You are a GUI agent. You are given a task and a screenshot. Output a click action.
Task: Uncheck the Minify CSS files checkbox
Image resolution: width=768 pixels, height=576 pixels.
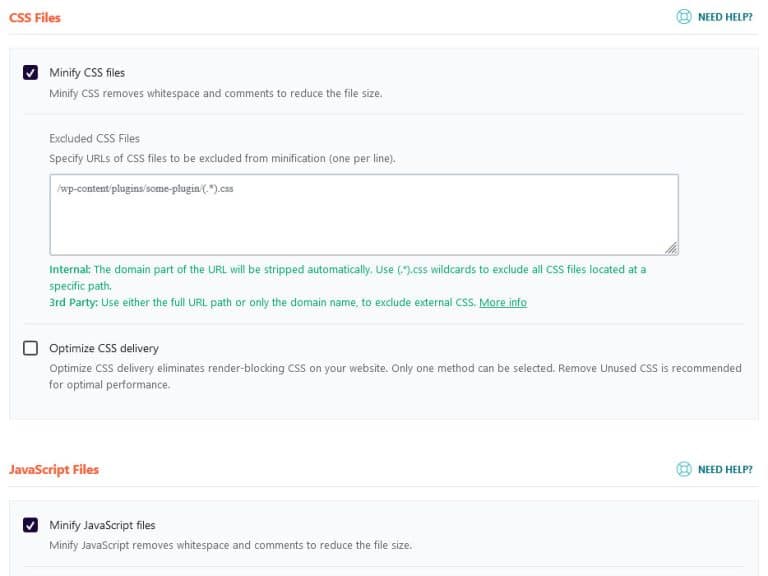pos(31,73)
